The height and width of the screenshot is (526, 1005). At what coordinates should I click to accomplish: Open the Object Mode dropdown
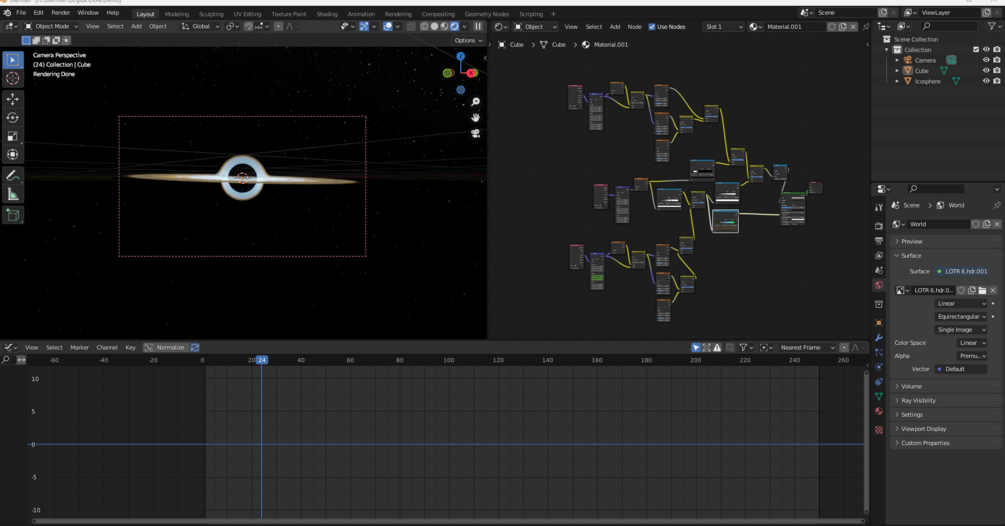tap(52, 27)
